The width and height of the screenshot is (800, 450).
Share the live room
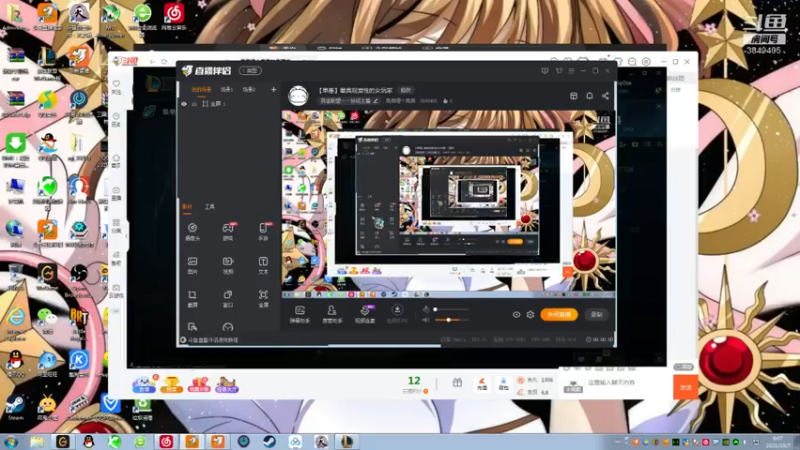coord(605,96)
